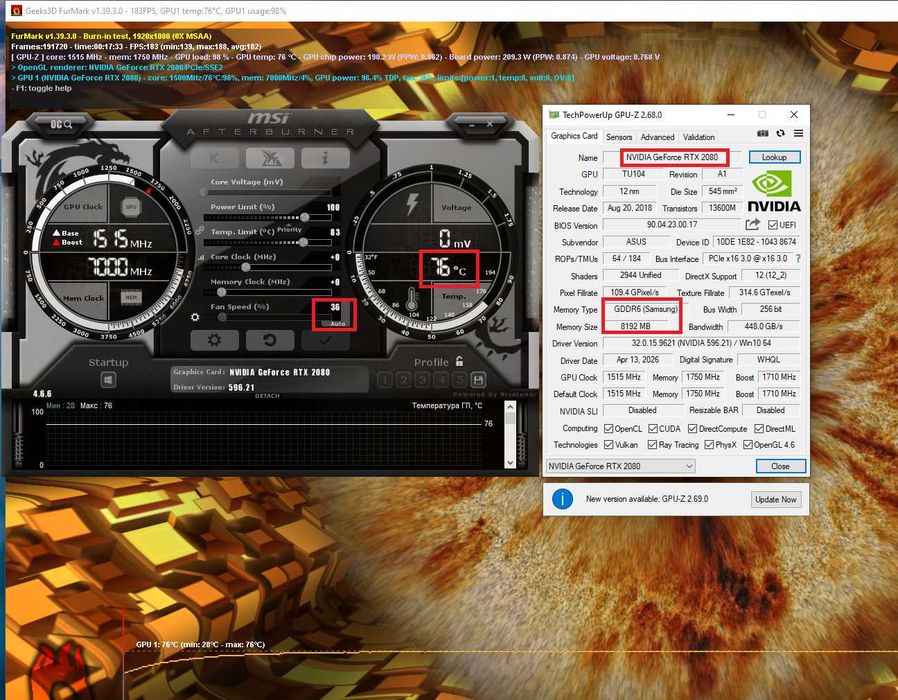Click the bus interface question mark icon
The image size is (898, 700).
pyautogui.click(x=798, y=258)
